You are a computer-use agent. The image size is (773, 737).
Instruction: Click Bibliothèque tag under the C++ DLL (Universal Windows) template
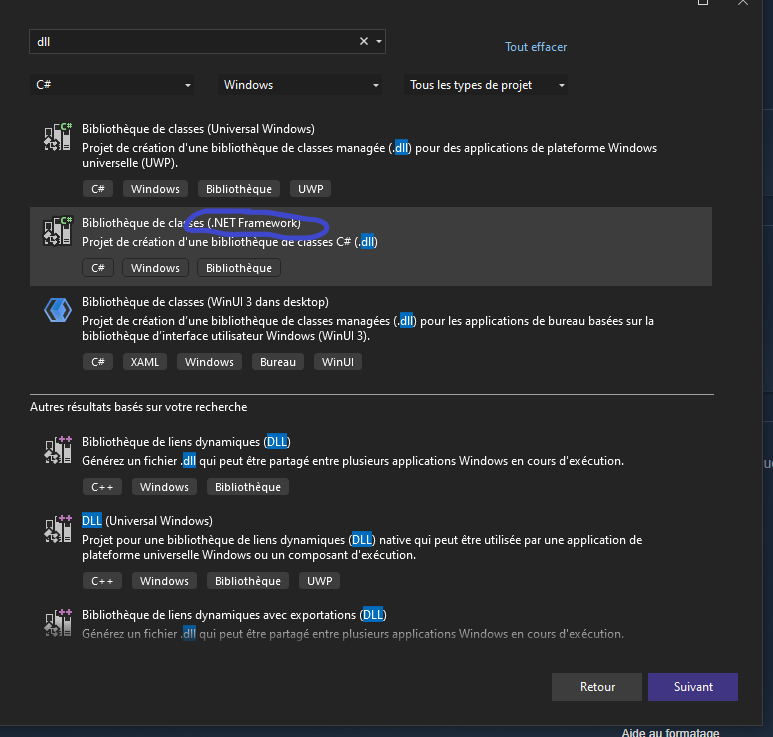point(247,581)
